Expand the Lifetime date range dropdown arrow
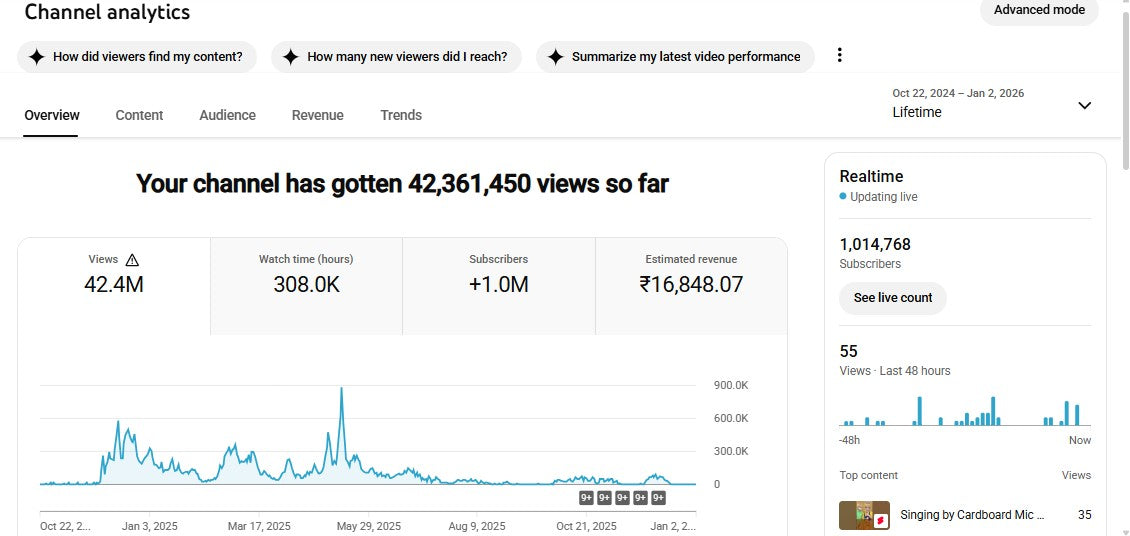Viewport: 1130px width, 536px height. 1084,105
